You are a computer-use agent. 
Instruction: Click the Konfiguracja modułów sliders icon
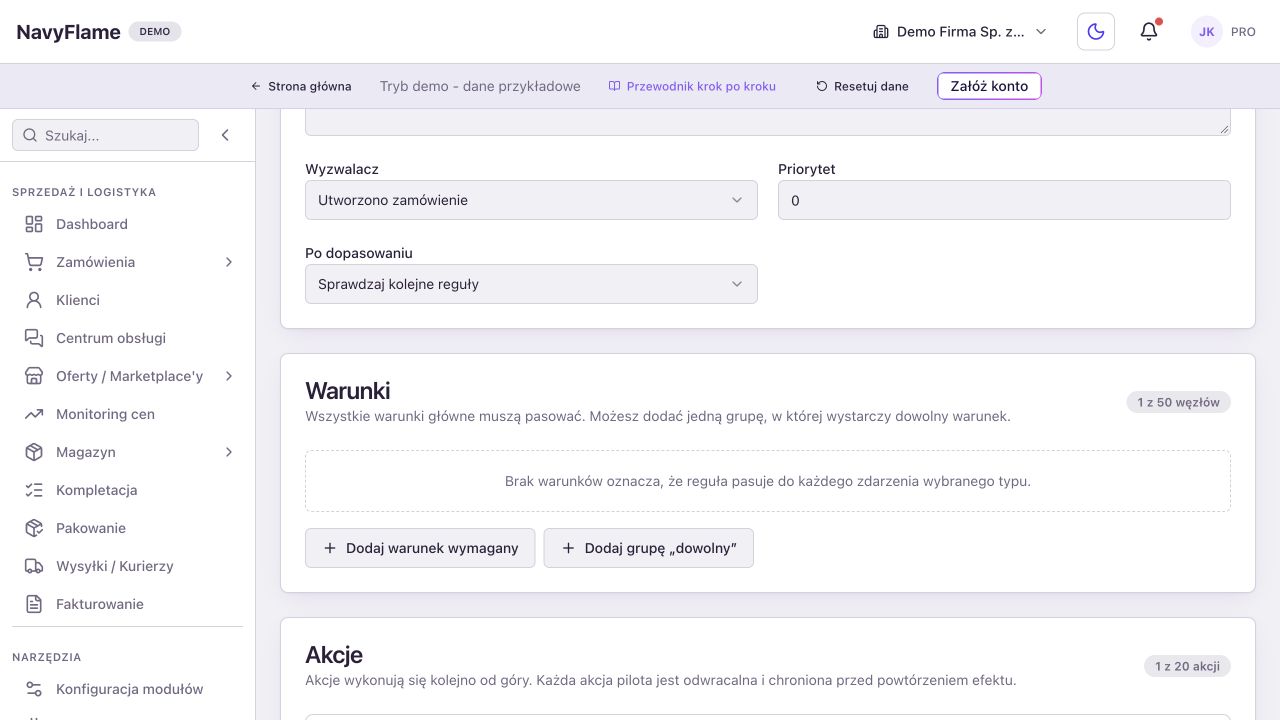34,689
